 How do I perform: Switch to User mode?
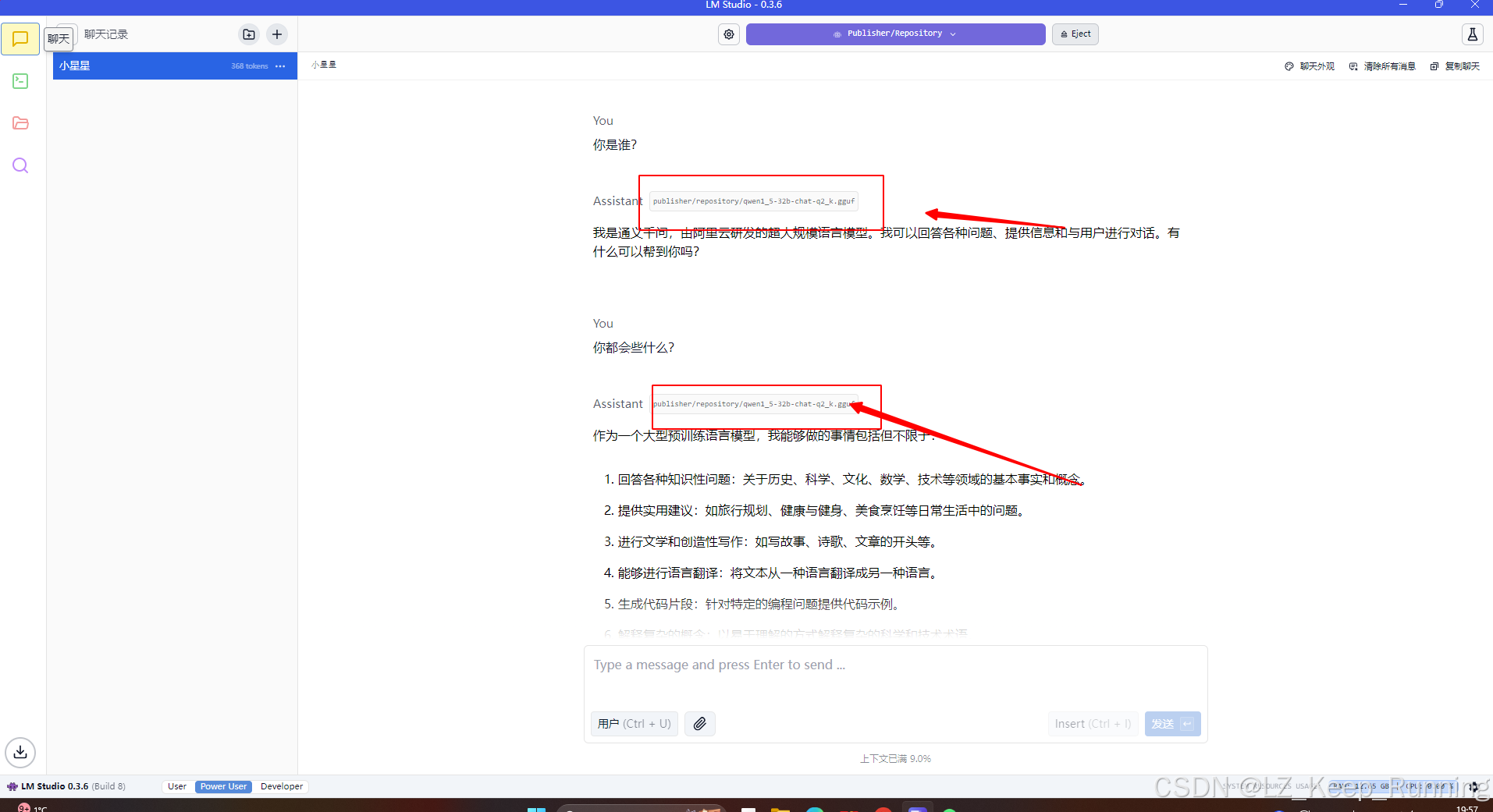click(177, 786)
